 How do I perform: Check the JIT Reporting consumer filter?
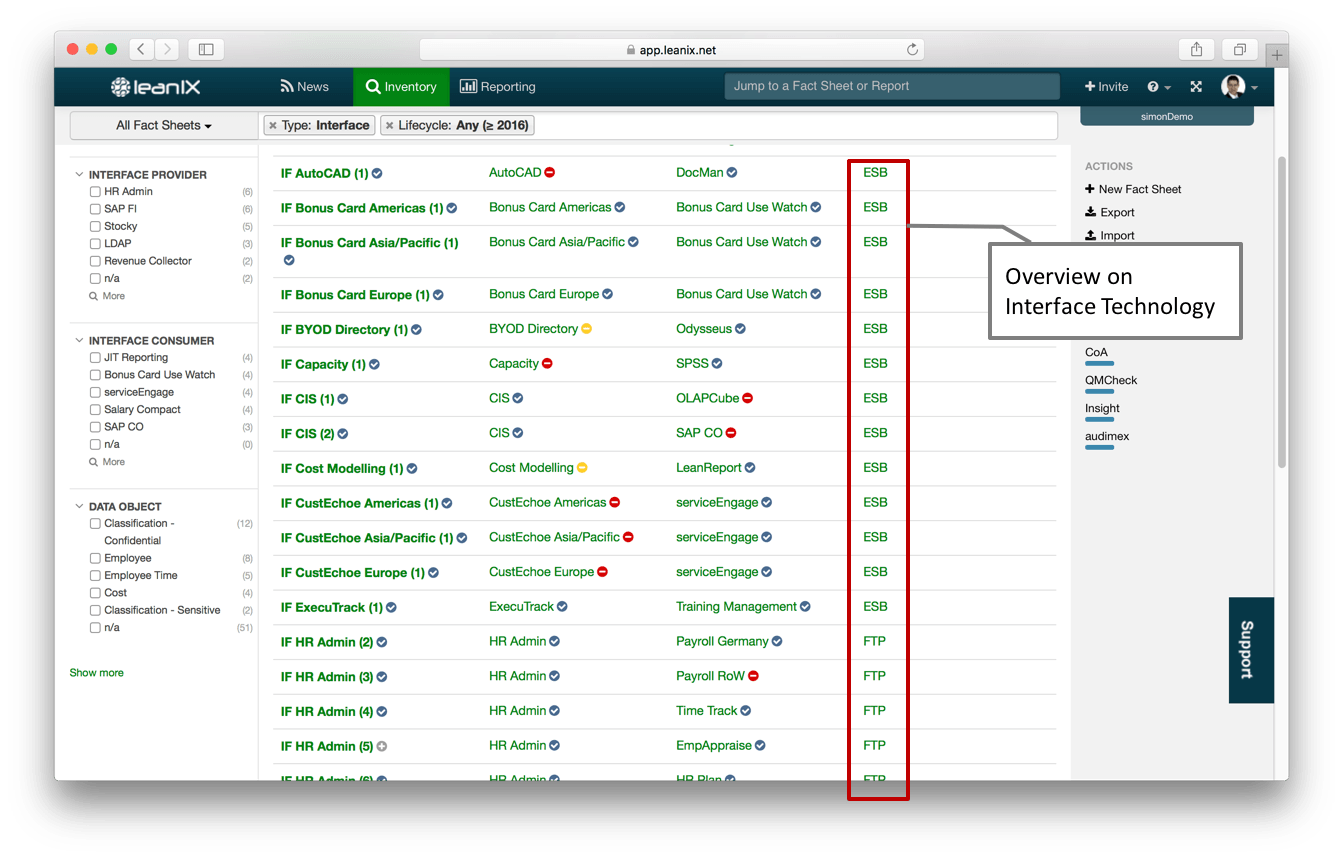click(x=95, y=358)
